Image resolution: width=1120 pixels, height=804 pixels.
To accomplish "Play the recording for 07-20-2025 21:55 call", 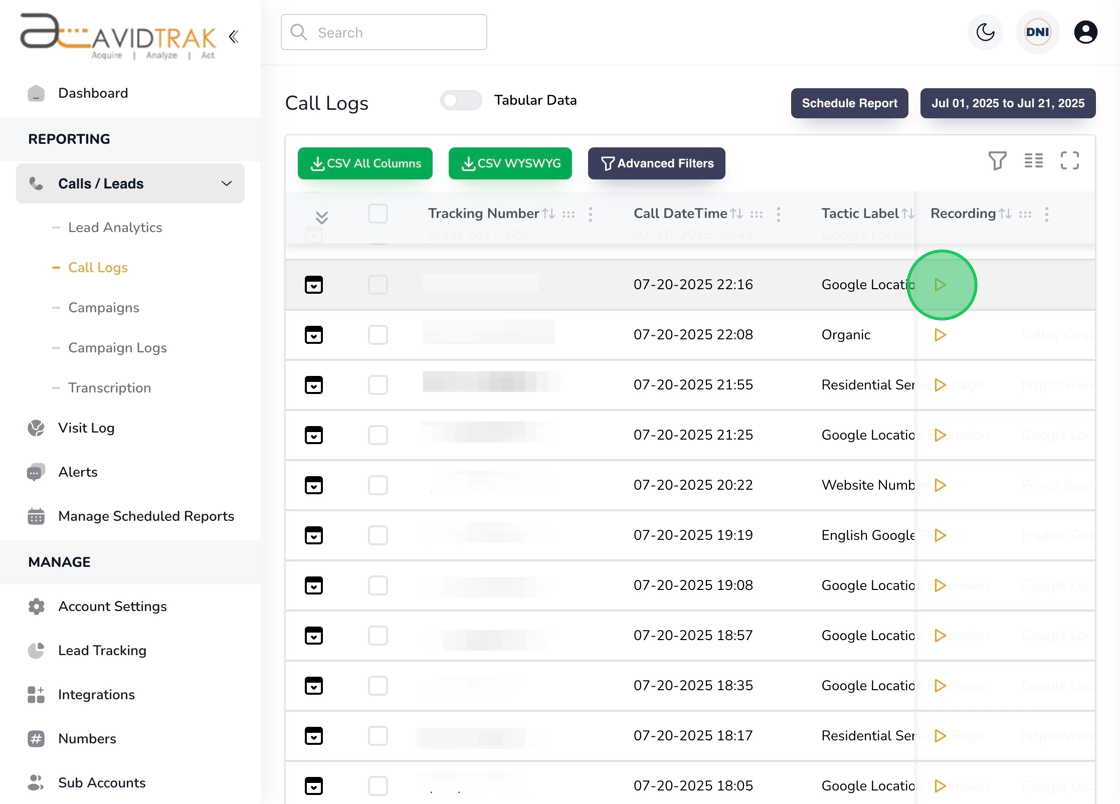I will 940,385.
